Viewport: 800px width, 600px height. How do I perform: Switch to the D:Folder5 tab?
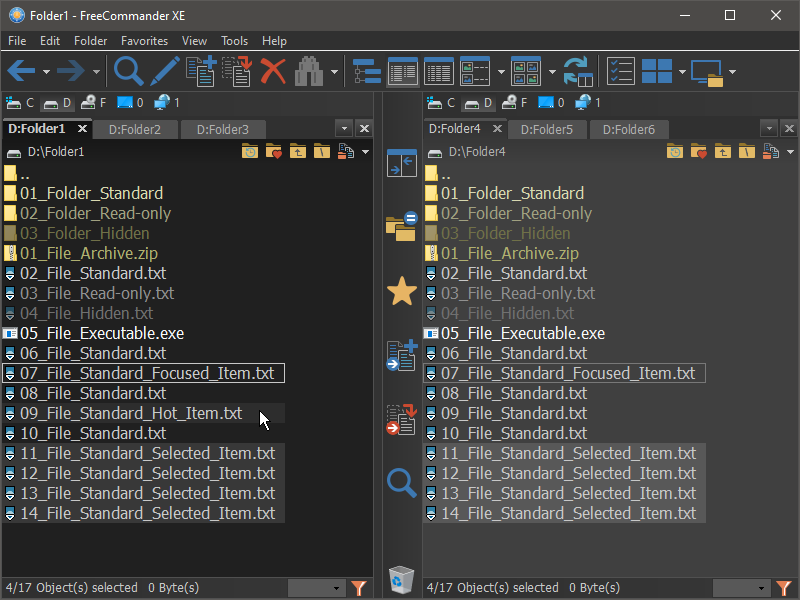pos(546,129)
